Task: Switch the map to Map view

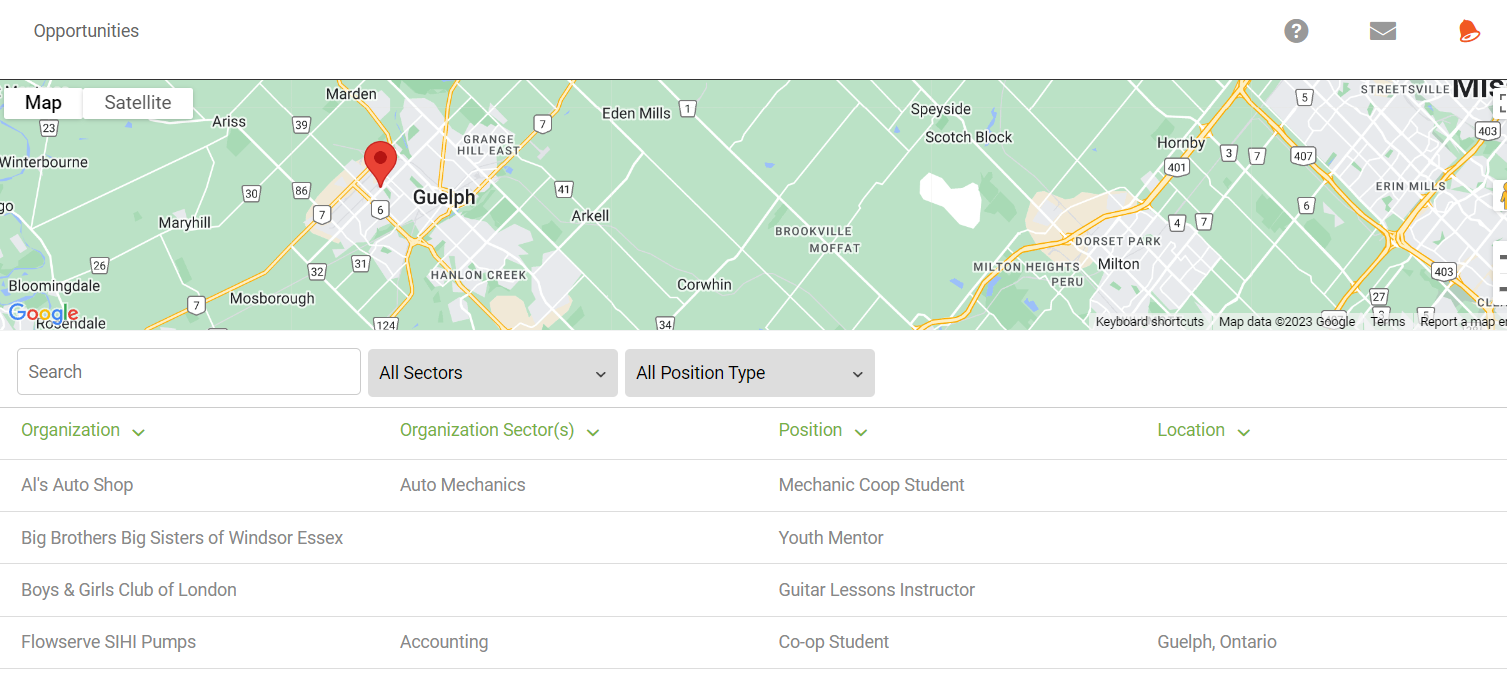Action: coord(43,103)
